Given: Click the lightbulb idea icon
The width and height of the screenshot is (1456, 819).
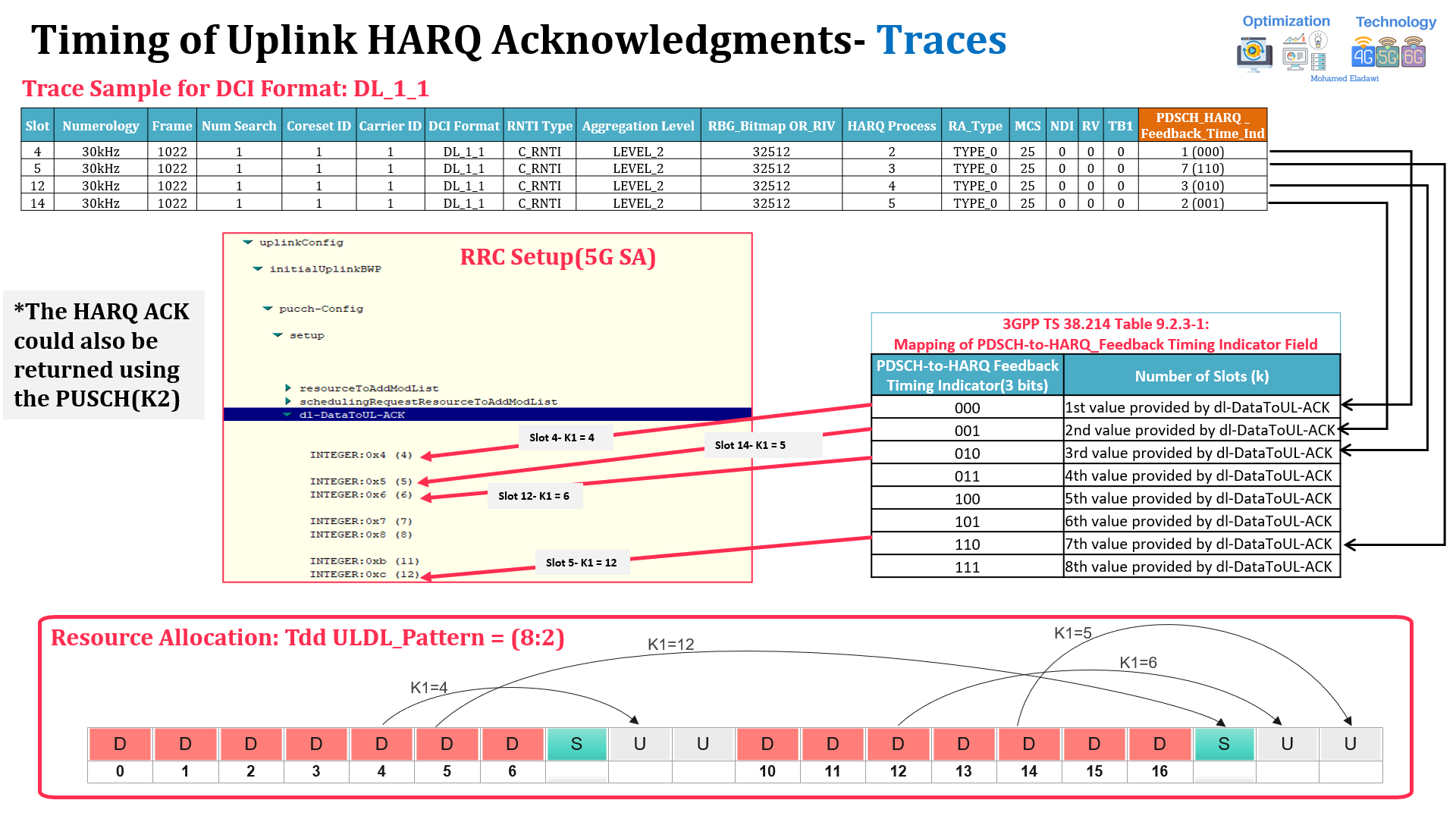Looking at the screenshot, I should [1317, 41].
